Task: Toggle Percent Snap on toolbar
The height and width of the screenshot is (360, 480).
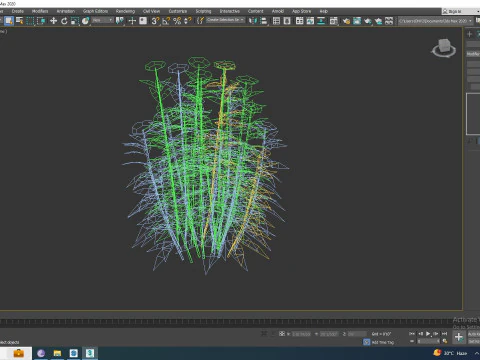Action: [177, 21]
